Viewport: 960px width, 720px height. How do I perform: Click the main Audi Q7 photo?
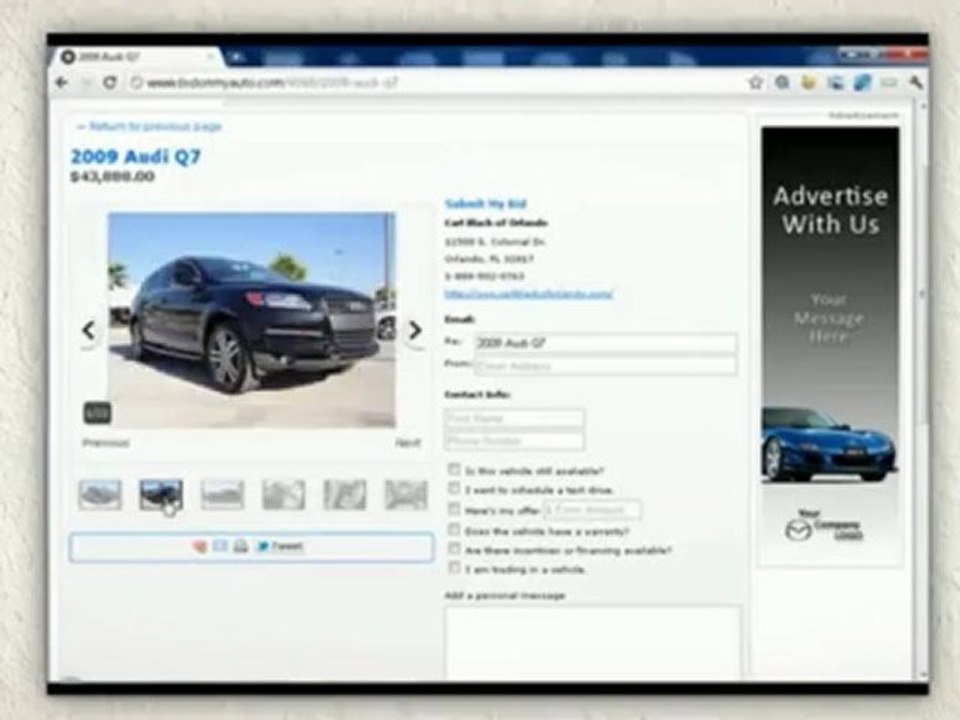tap(252, 320)
